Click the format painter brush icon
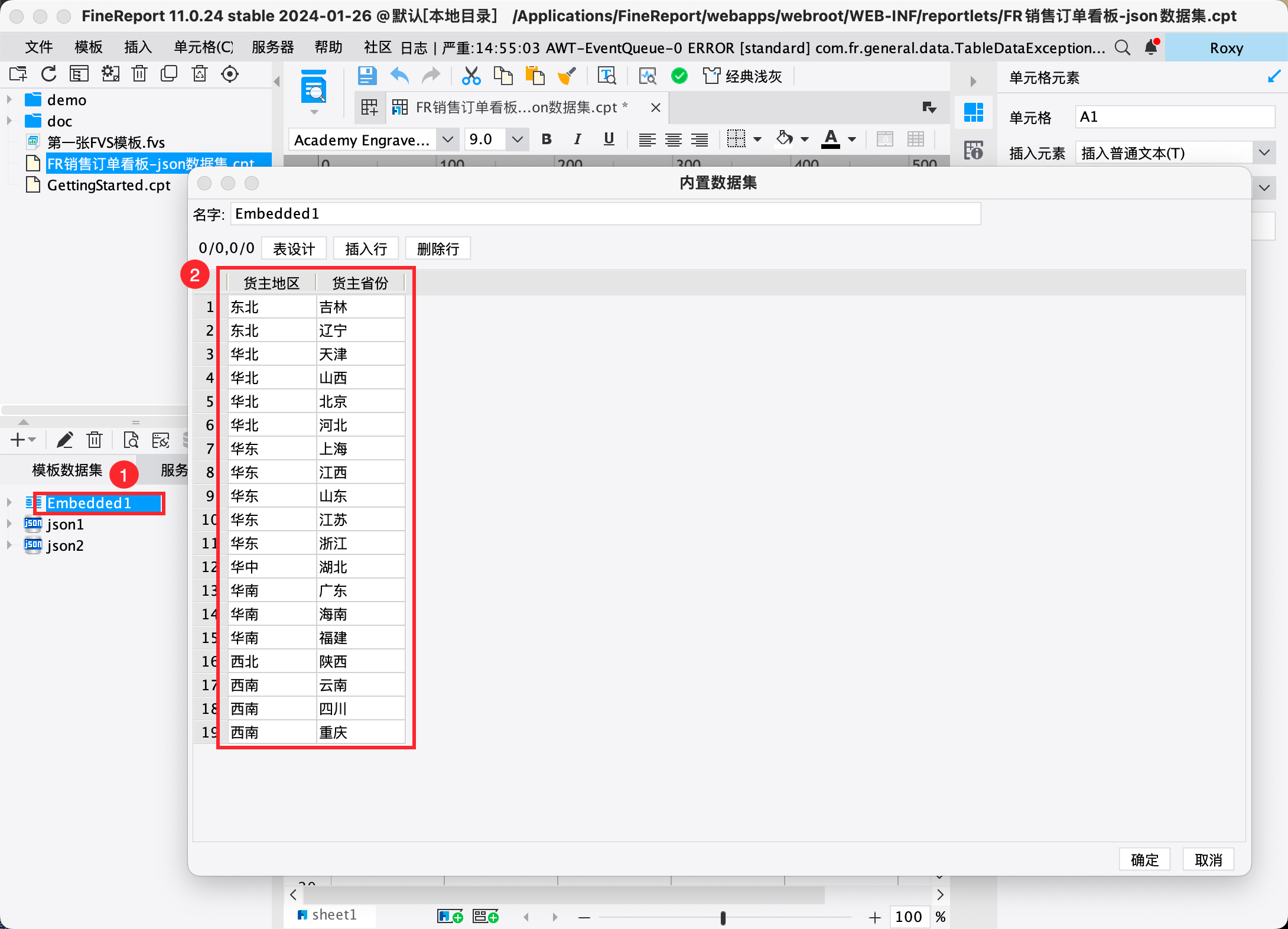 point(567,76)
